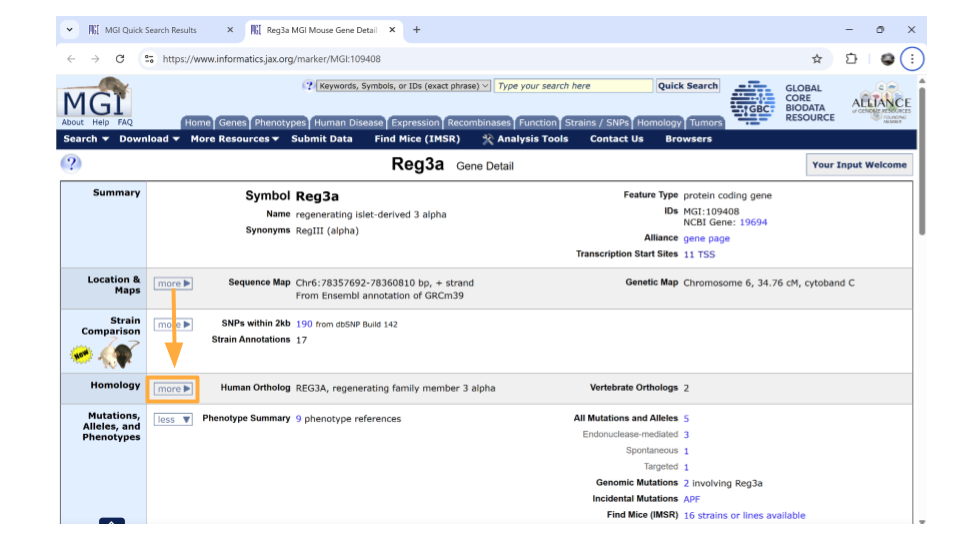Collapse Mutations section with less button
960x540 pixels.
(x=173, y=419)
